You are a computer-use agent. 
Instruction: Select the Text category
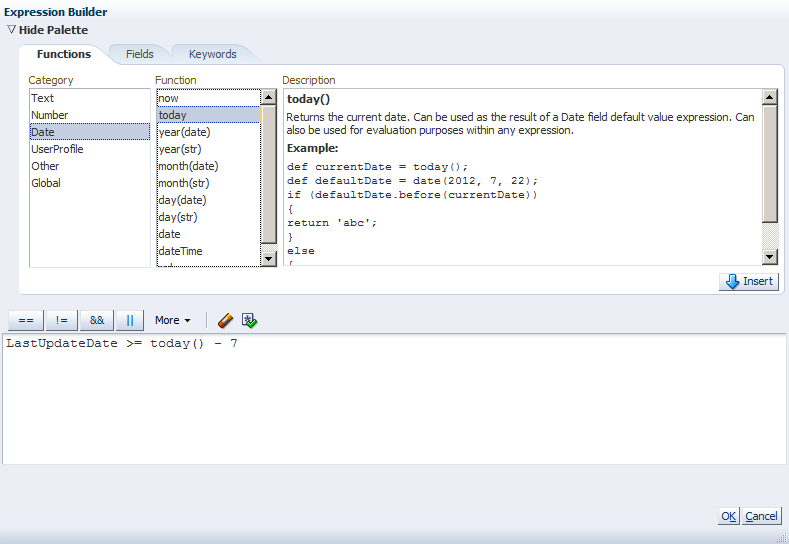point(90,98)
